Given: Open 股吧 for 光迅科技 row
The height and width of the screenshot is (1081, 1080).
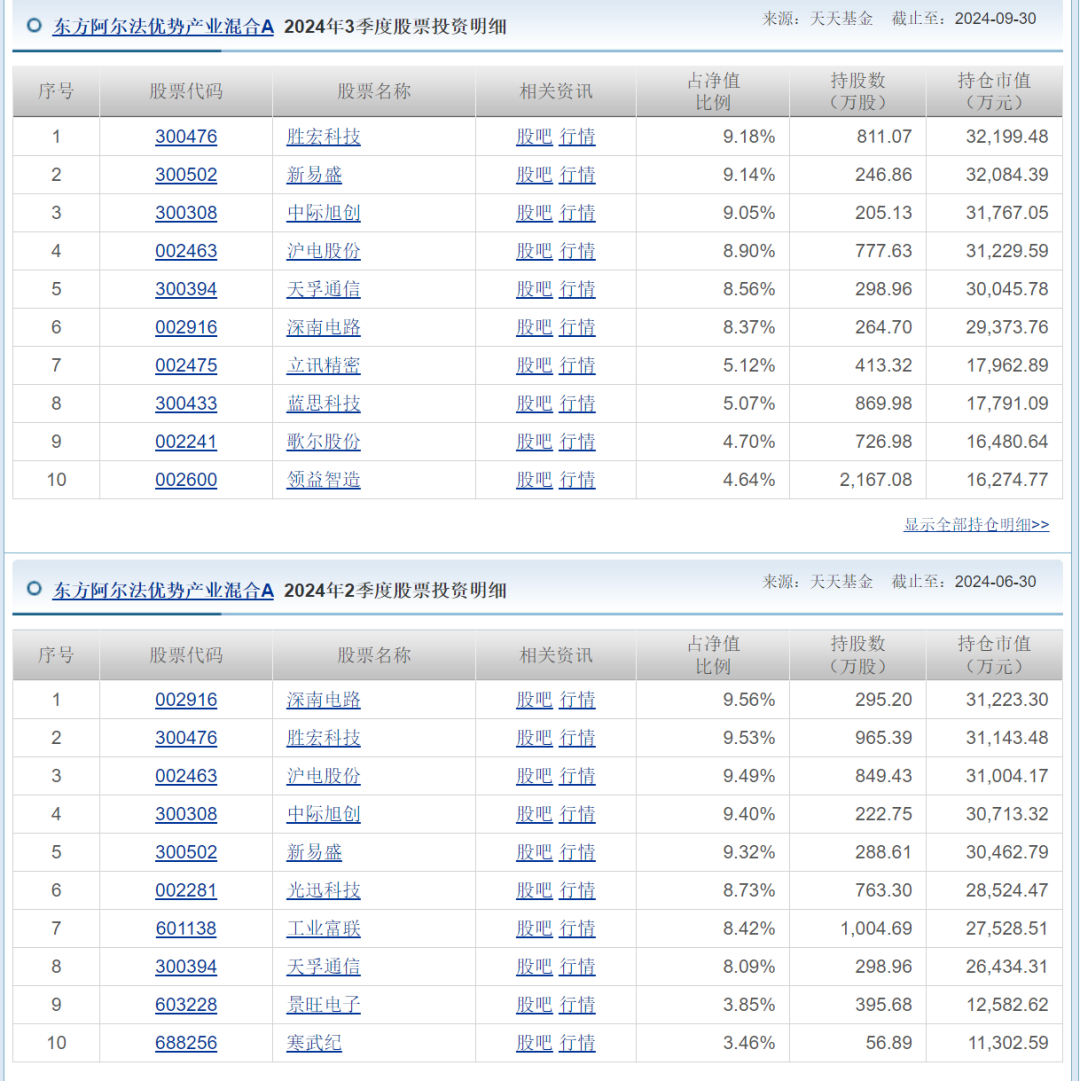Looking at the screenshot, I should [534, 890].
